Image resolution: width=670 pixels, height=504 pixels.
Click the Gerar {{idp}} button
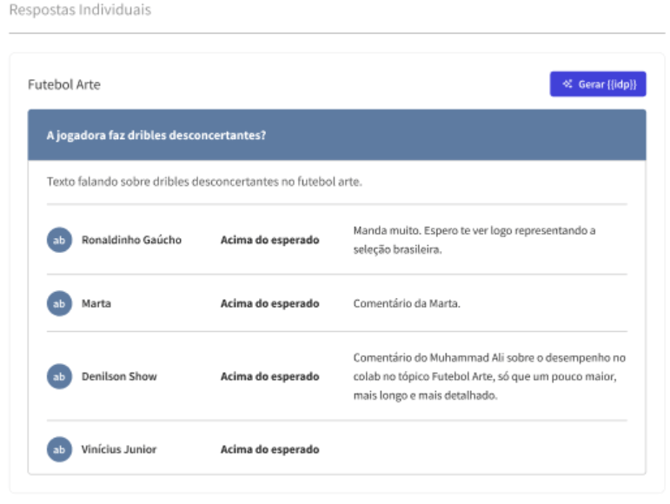[598, 85]
